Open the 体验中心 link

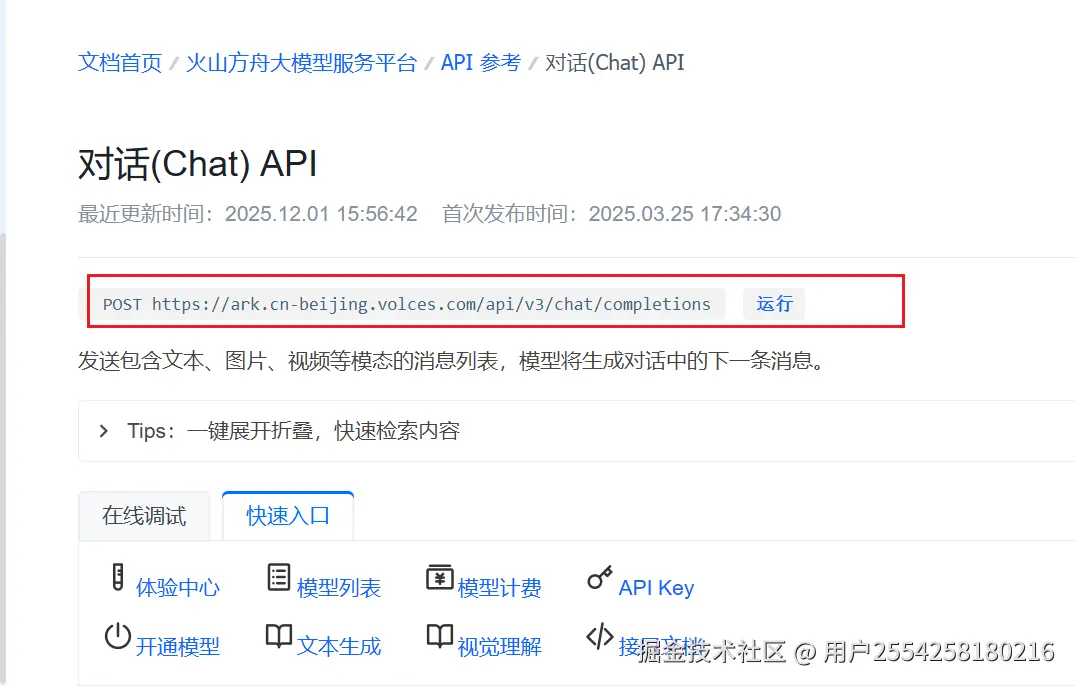178,588
